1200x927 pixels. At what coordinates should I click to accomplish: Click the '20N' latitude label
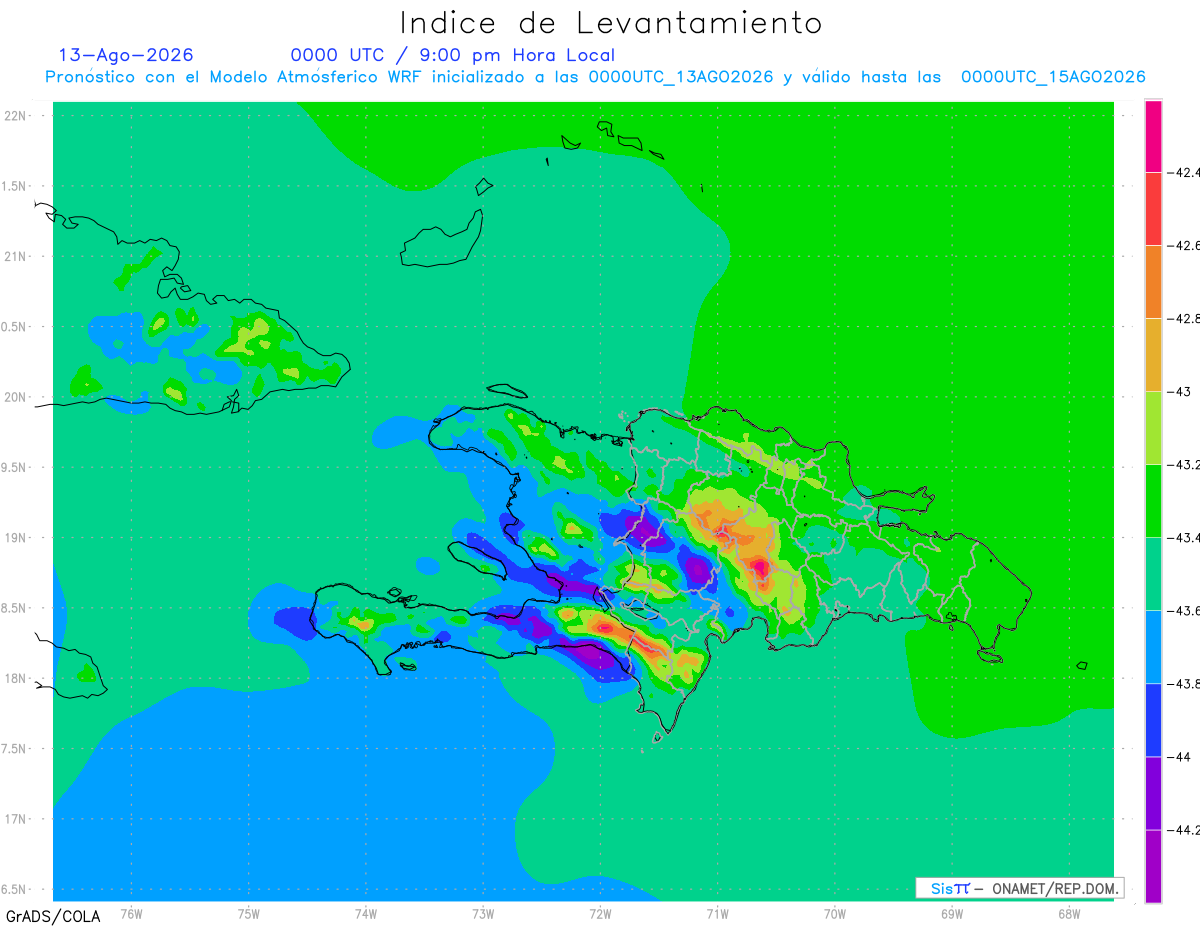pyautogui.click(x=17, y=397)
